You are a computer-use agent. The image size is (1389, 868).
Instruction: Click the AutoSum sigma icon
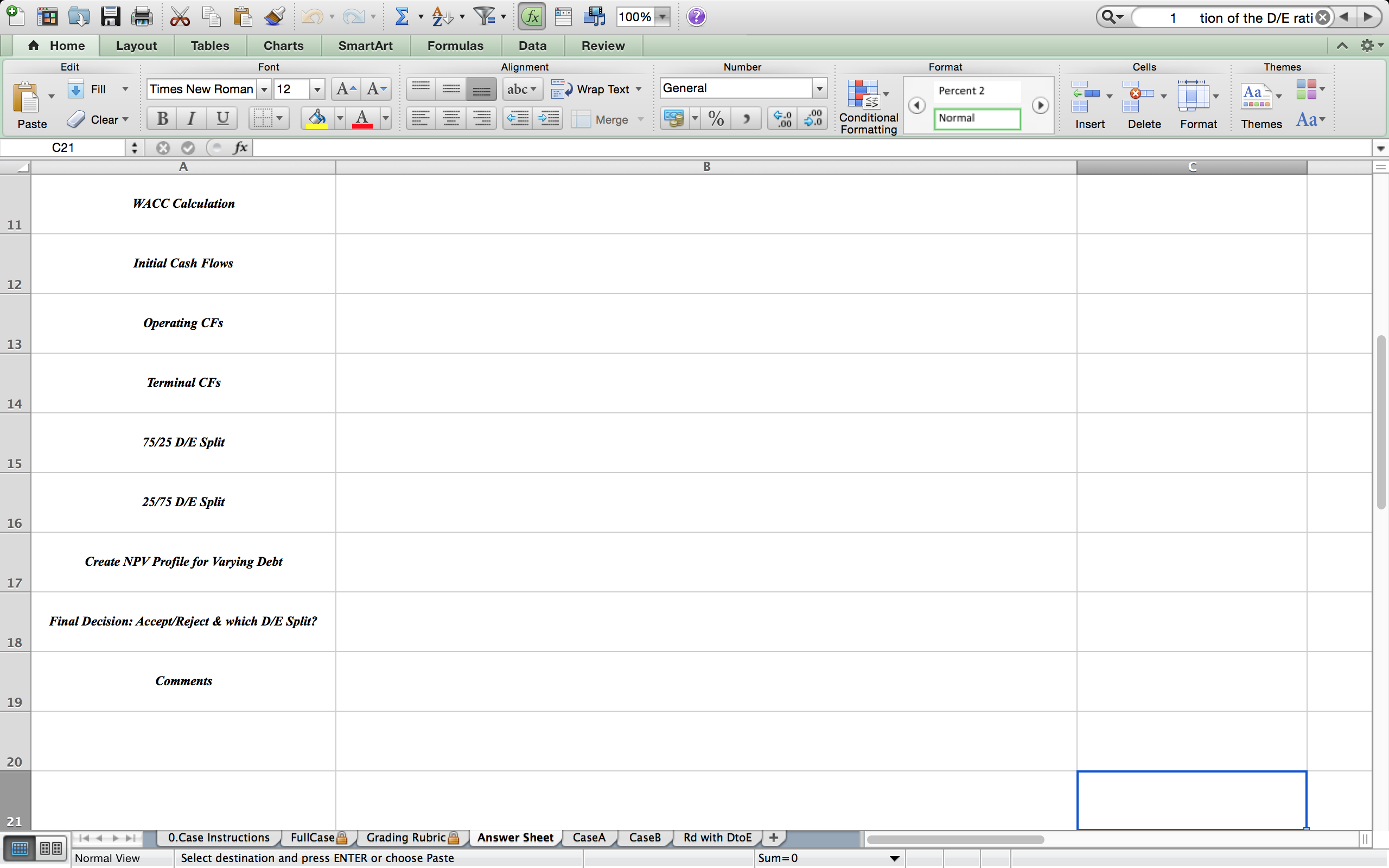pos(402,17)
